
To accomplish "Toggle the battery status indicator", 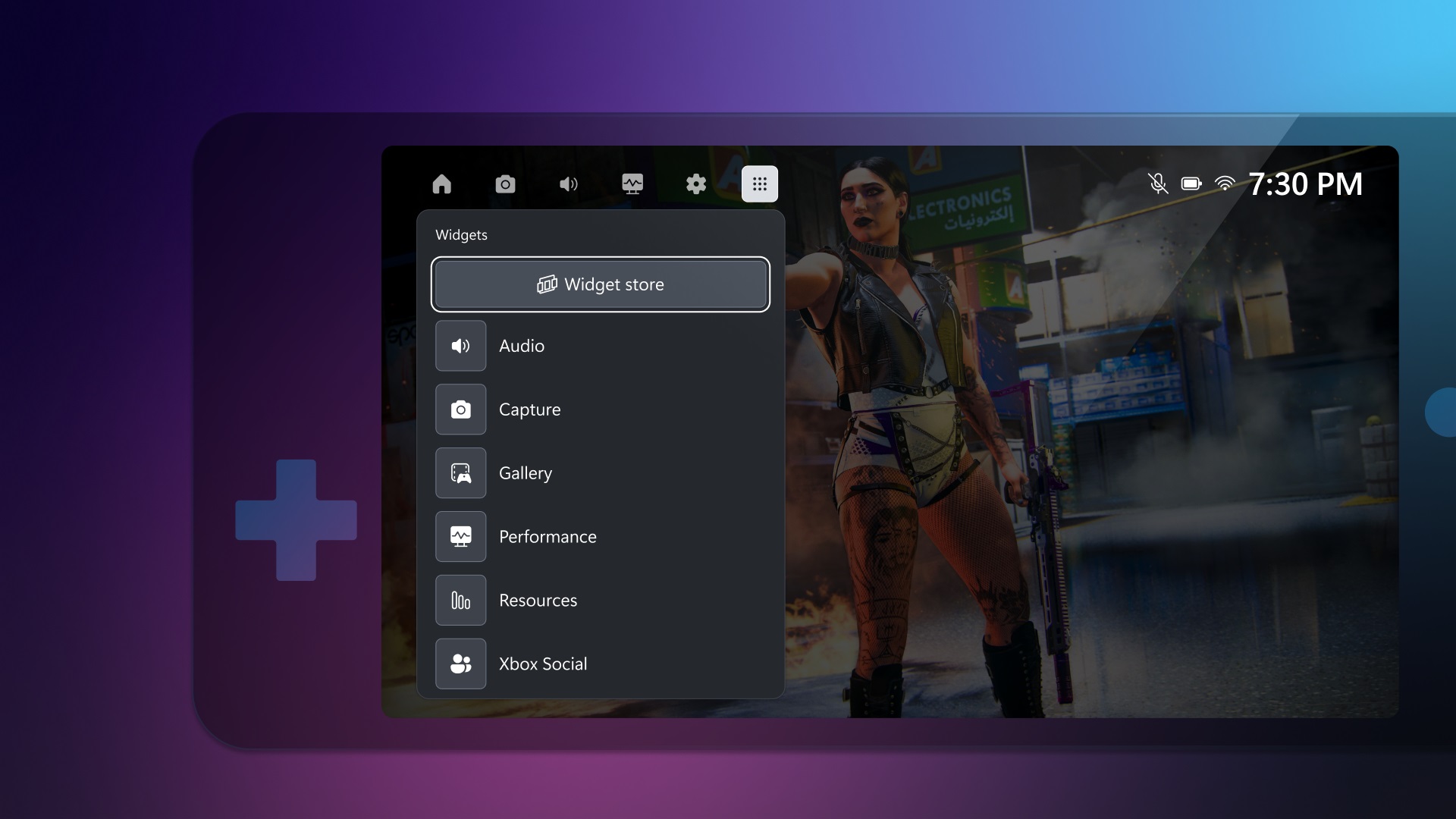I will 1191,183.
